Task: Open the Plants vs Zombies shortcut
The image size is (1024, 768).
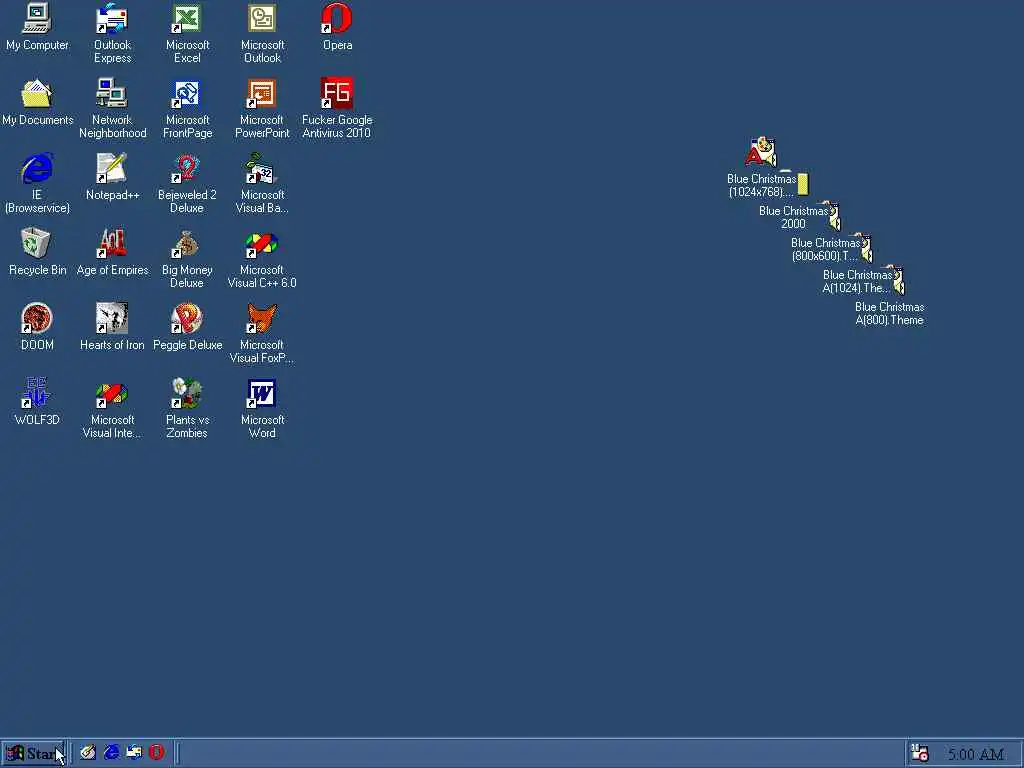Action: 187,393
